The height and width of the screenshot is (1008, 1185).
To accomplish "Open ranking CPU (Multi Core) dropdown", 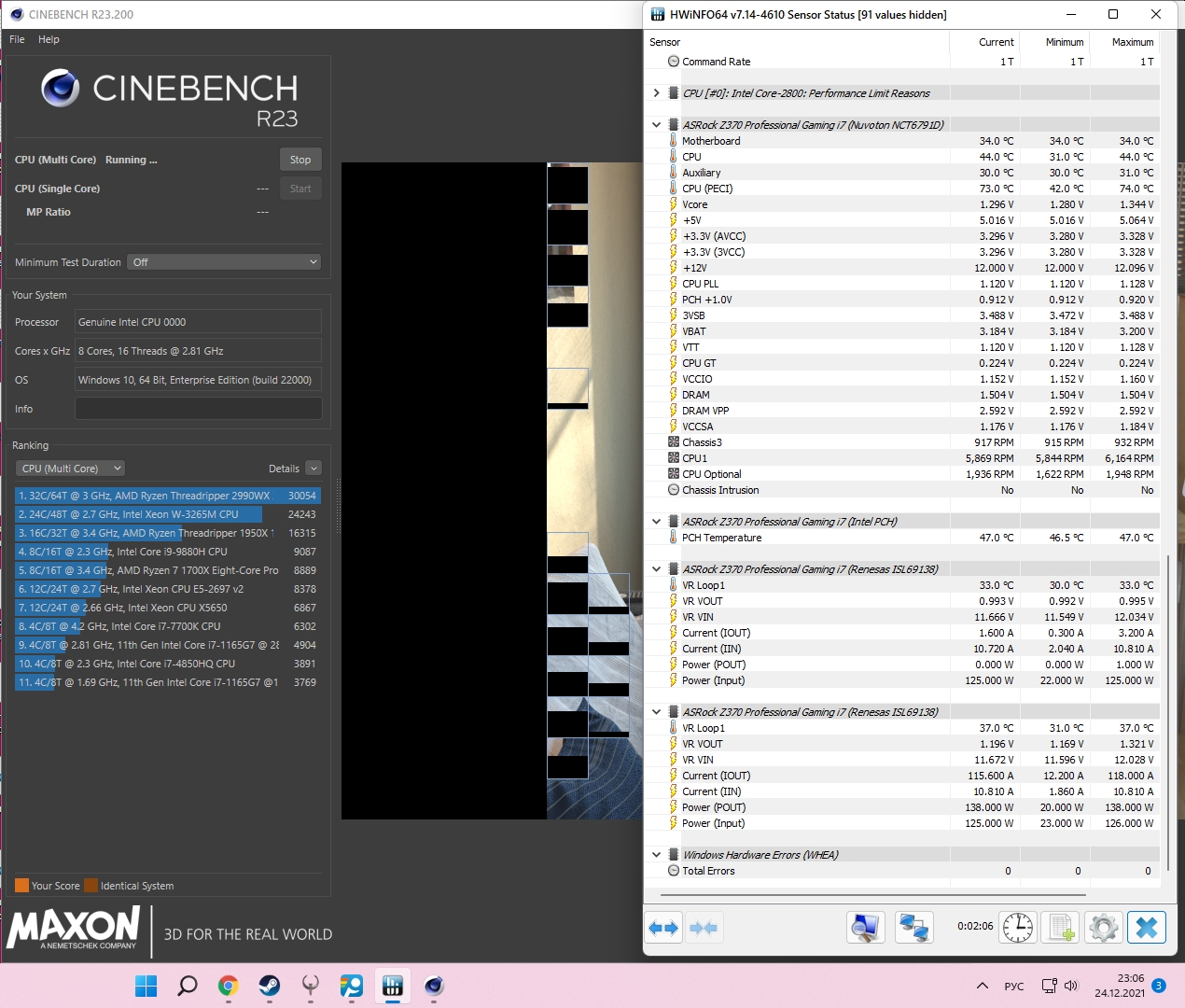I will 70,469.
